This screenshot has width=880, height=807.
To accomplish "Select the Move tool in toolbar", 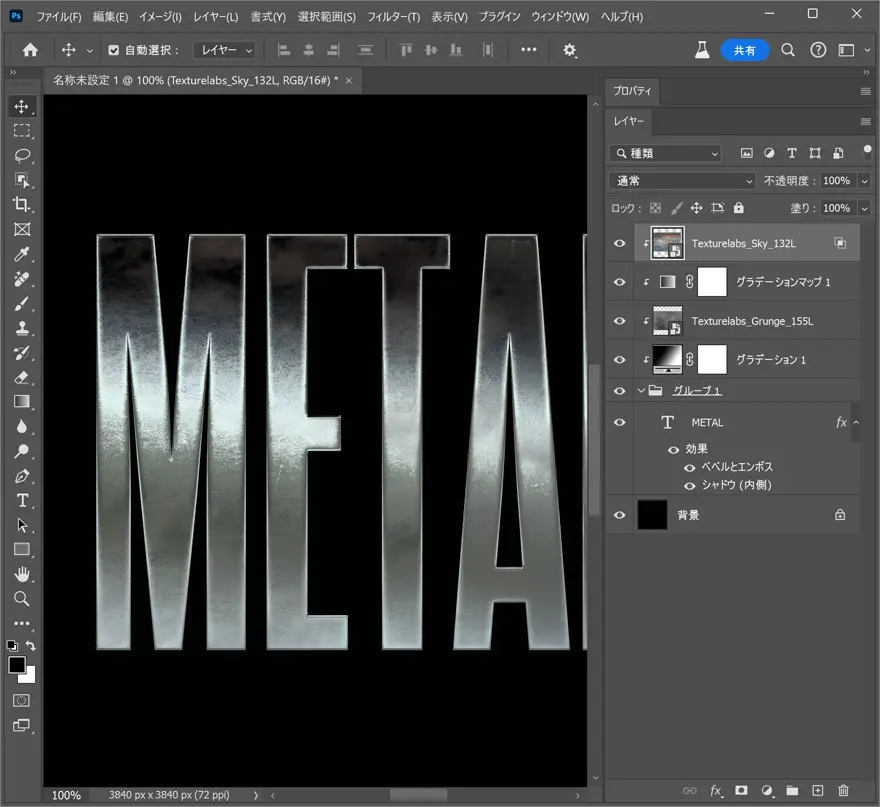I will tap(21, 107).
